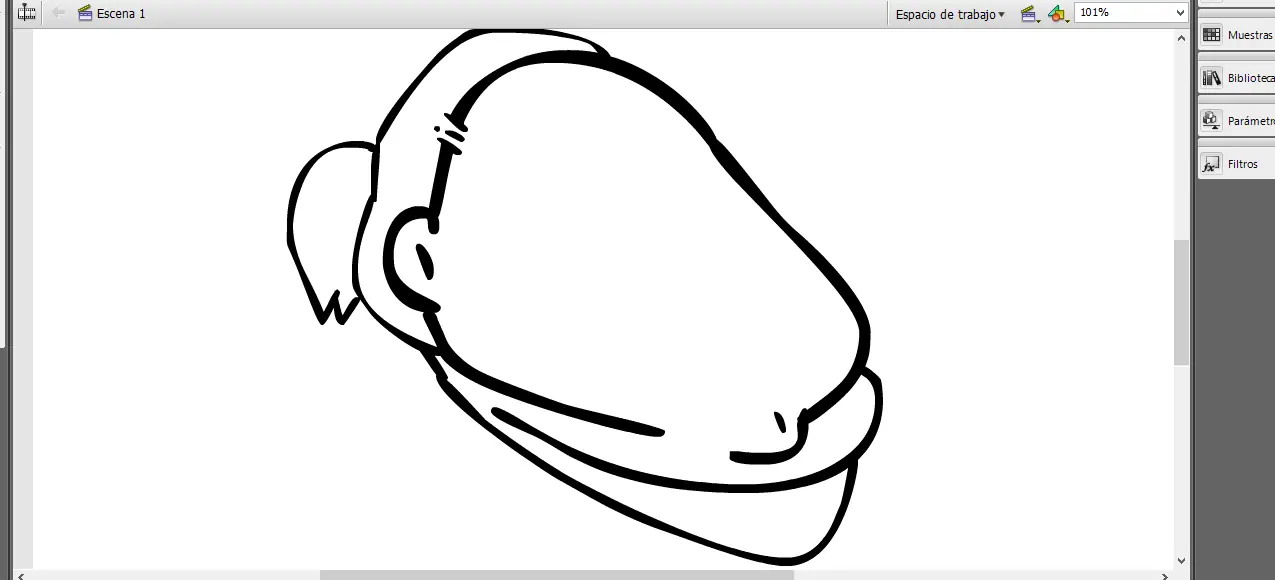Open the Espacio de trabajo workspace menu
The height and width of the screenshot is (580, 1275).
click(x=950, y=14)
